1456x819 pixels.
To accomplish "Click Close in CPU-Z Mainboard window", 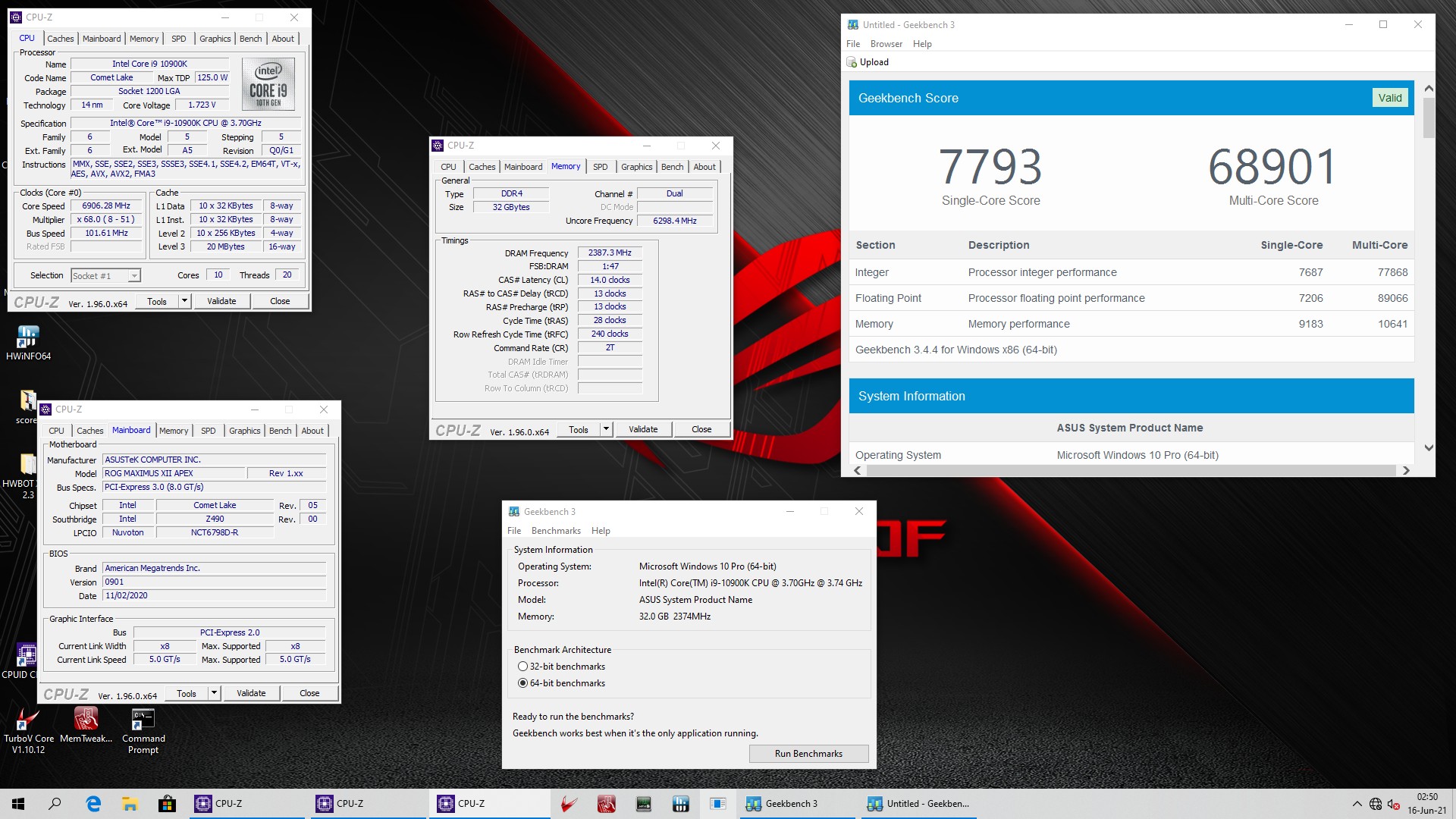I will click(x=309, y=693).
